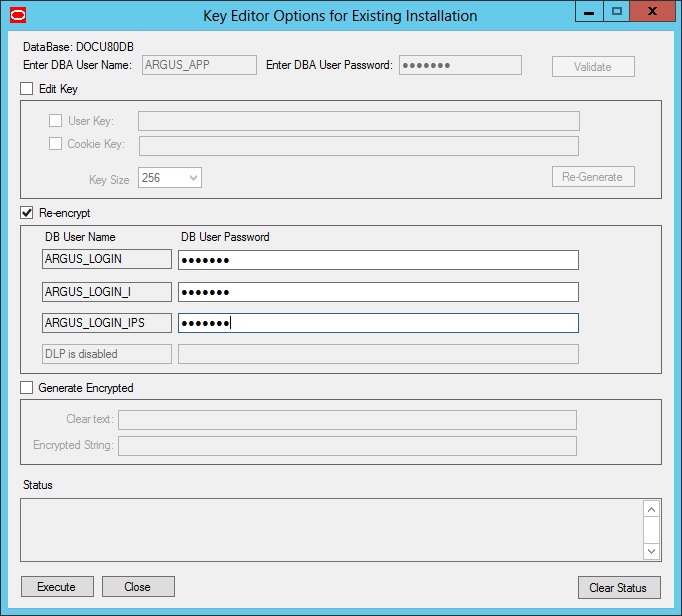This screenshot has height=616, width=682.
Task: Click the Status scrollbar down arrow
Action: click(x=652, y=551)
